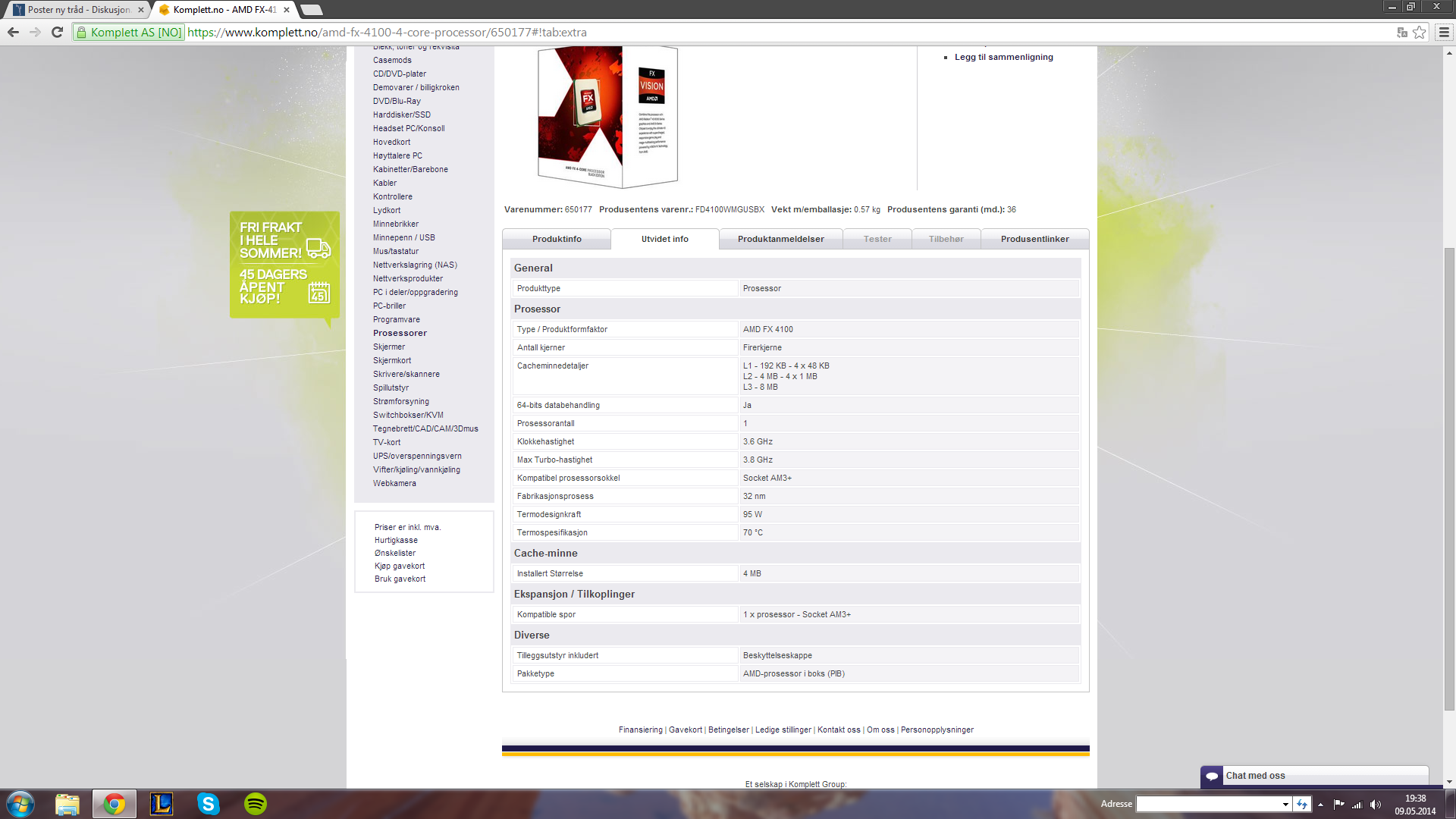Click the volume speaker tray icon
1456x819 pixels.
click(x=1376, y=805)
